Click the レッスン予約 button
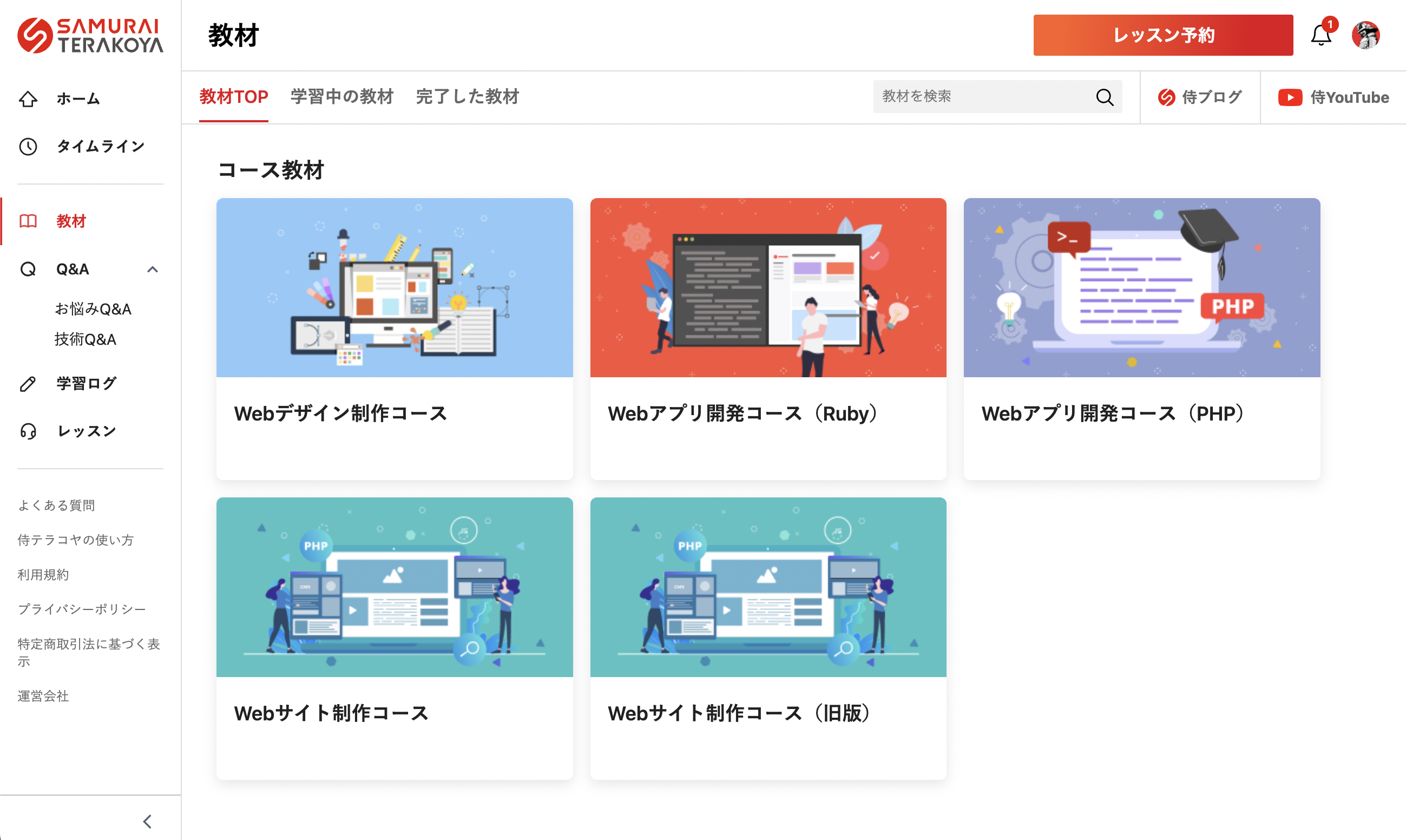Viewport: 1406px width, 840px height. 1162,36
